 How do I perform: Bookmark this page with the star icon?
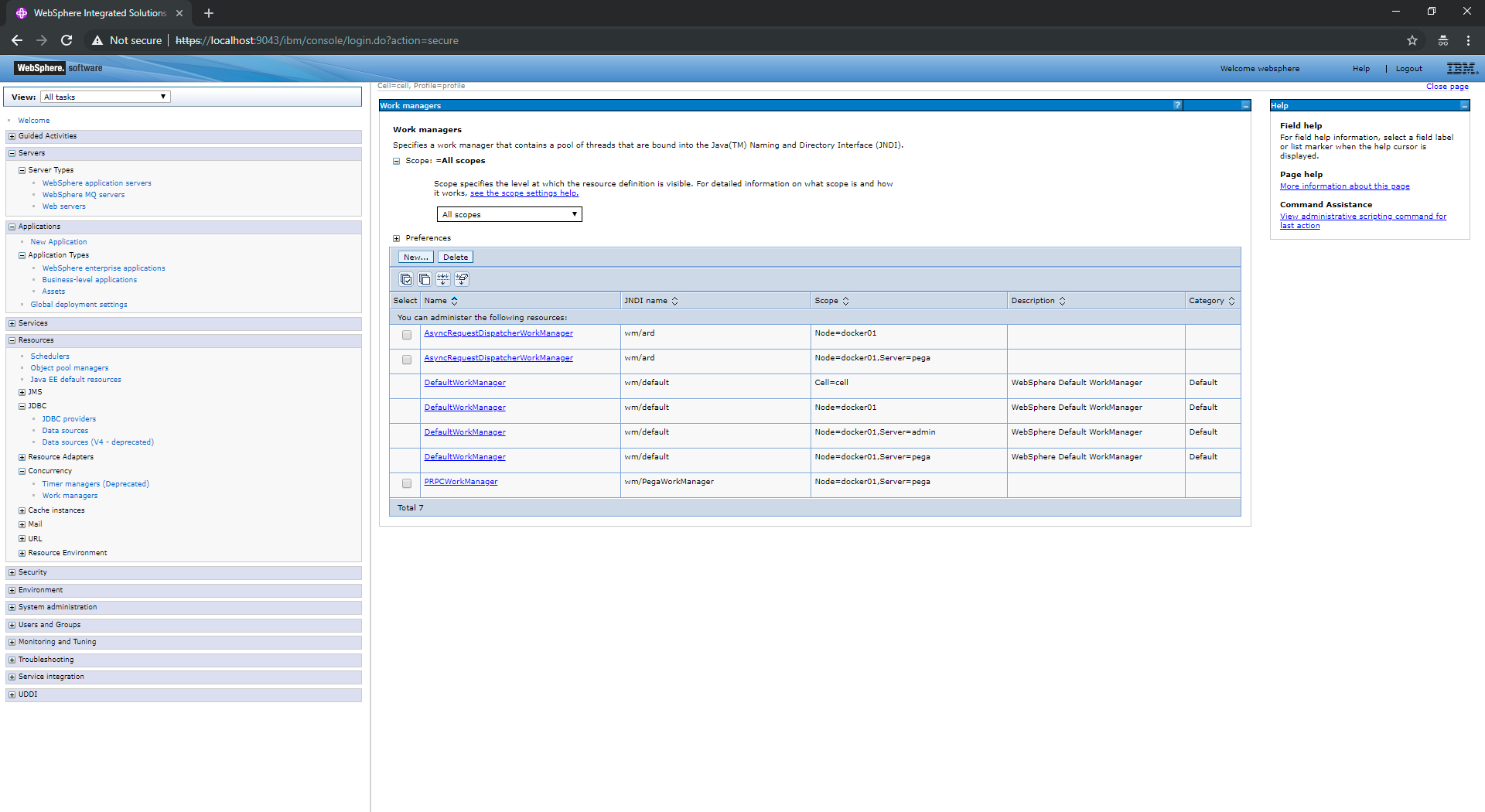[x=1412, y=40]
